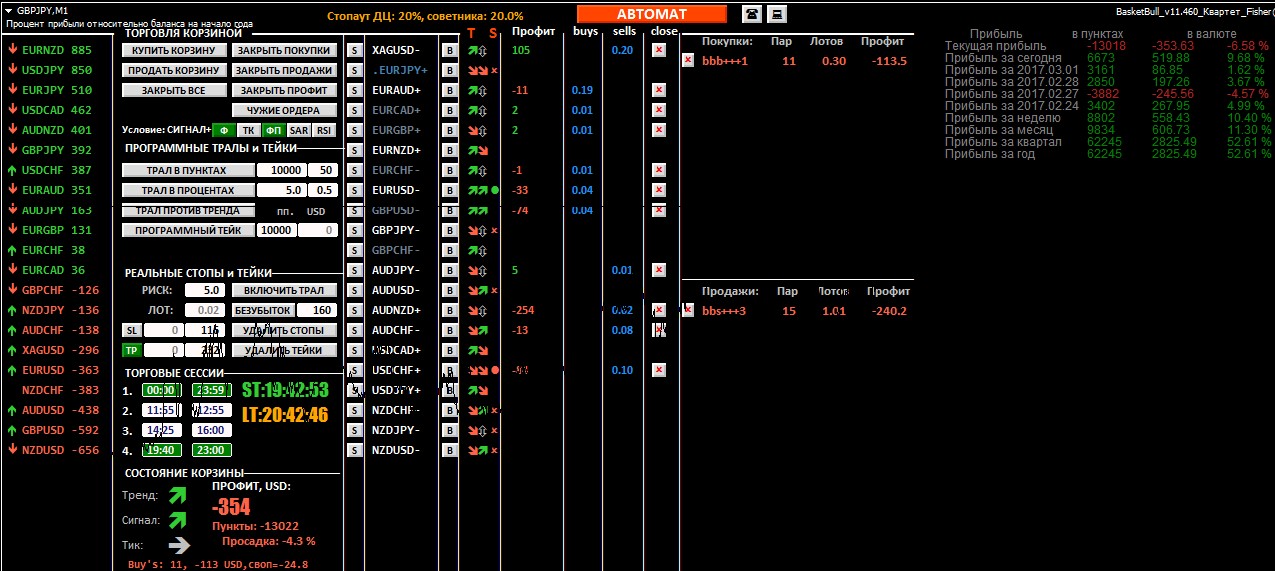Image resolution: width=1275 pixels, height=571 pixels.
Task: Click ТРАЛ В ПУНКТАХ button
Action: 187,170
